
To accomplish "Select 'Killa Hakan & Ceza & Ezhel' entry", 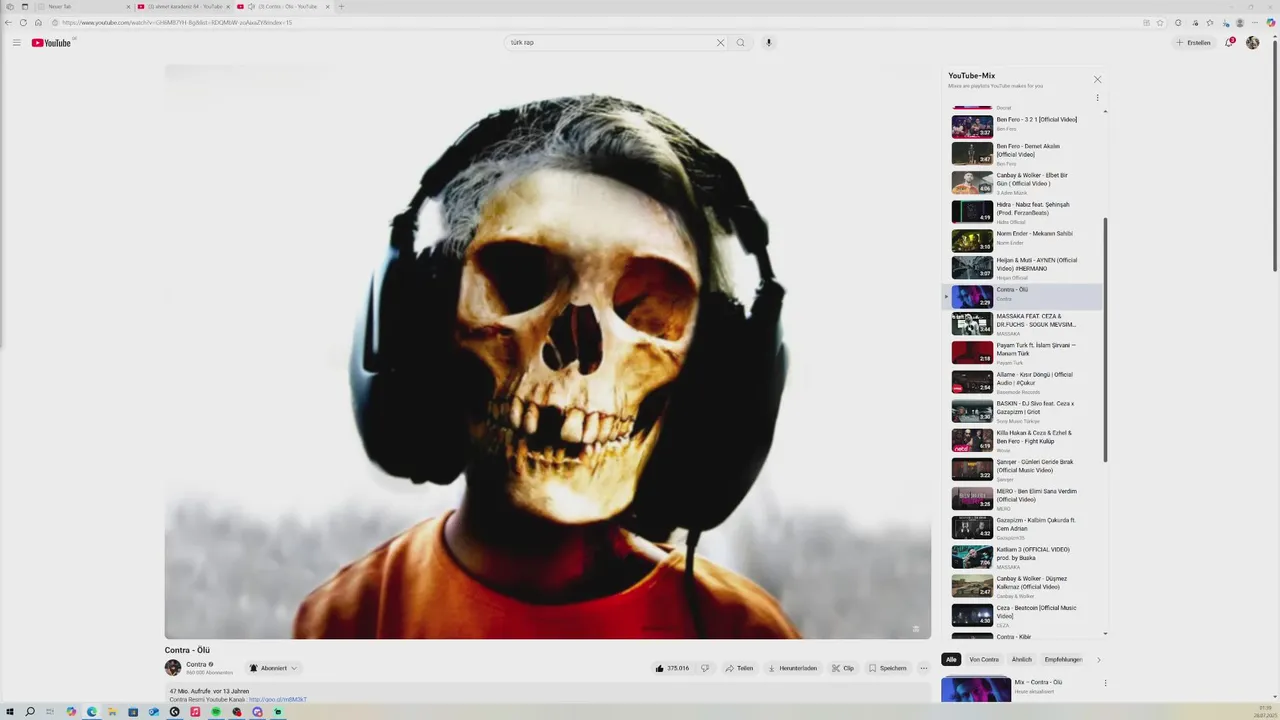I will tap(1023, 439).
